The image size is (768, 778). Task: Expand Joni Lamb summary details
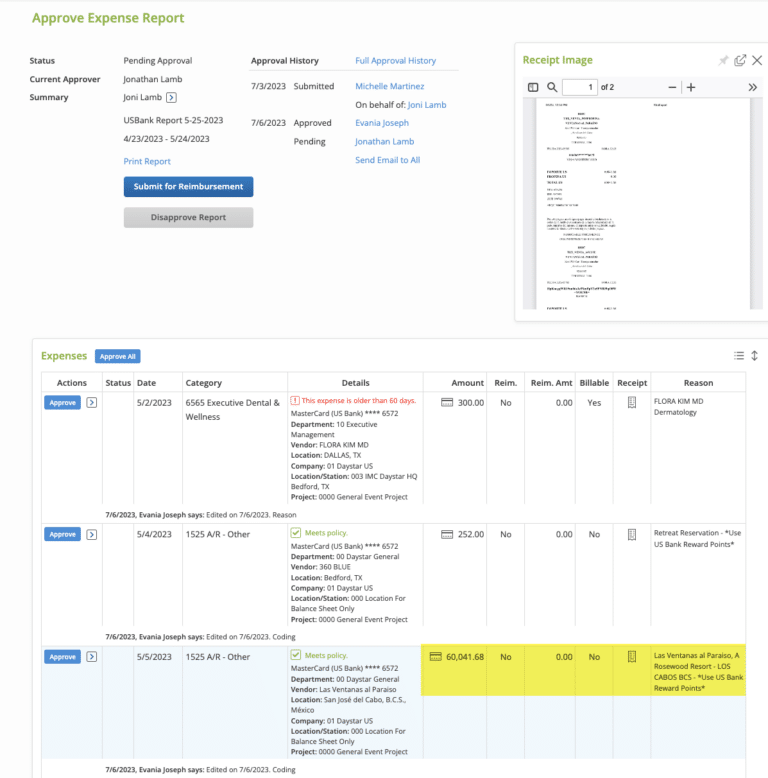tap(171, 98)
